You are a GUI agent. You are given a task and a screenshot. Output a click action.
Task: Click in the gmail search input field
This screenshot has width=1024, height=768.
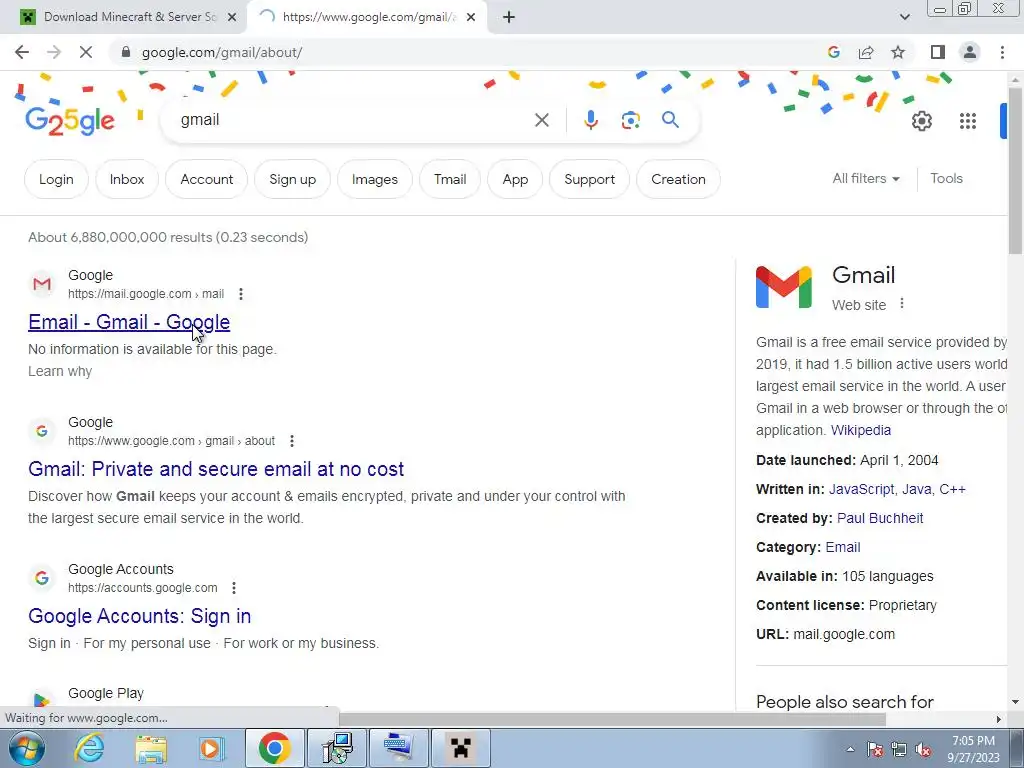point(353,120)
